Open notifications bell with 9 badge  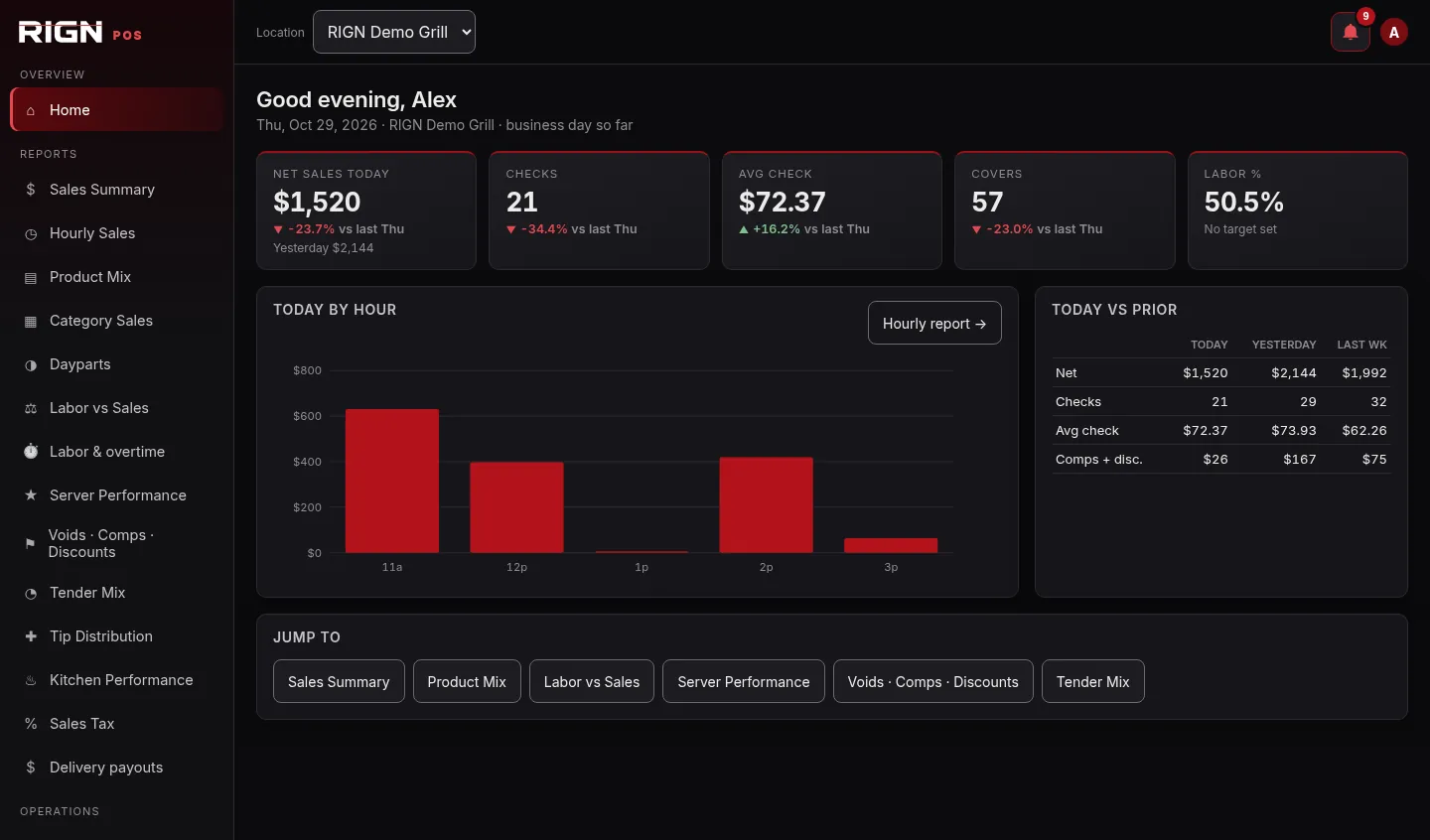pyautogui.click(x=1351, y=32)
